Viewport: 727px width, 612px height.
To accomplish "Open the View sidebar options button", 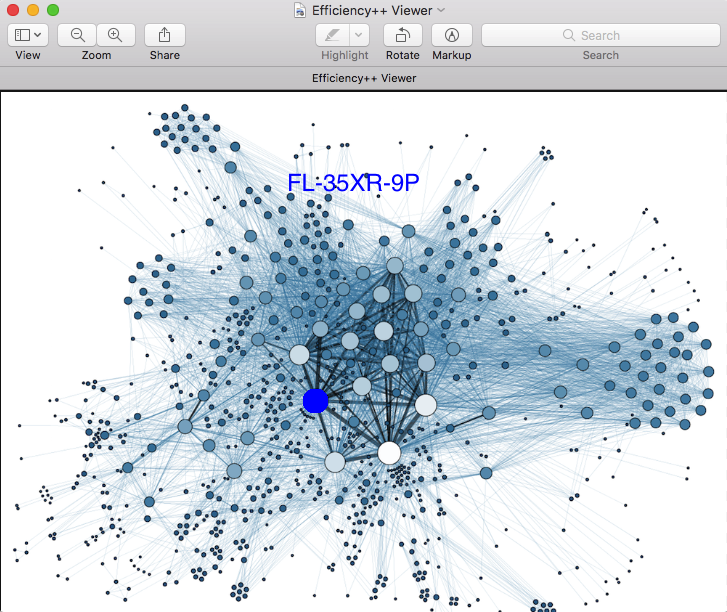I will coord(28,35).
